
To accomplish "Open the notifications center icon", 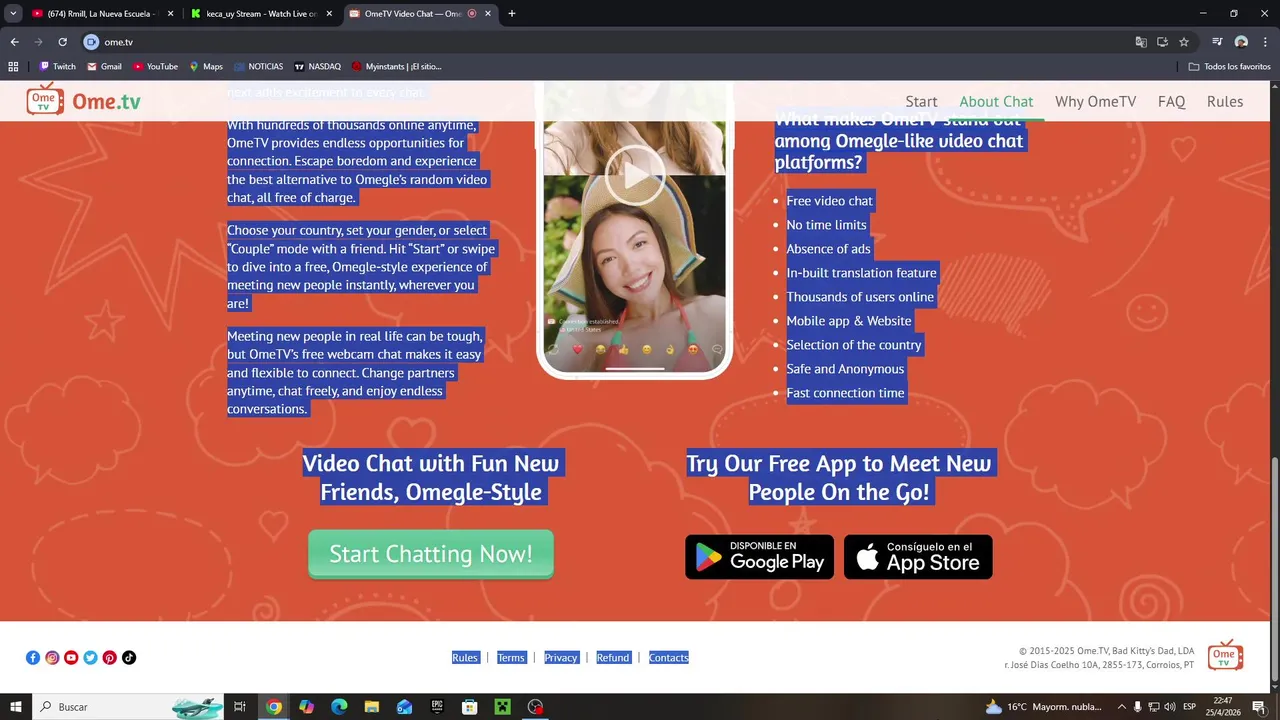I will (x=1259, y=707).
